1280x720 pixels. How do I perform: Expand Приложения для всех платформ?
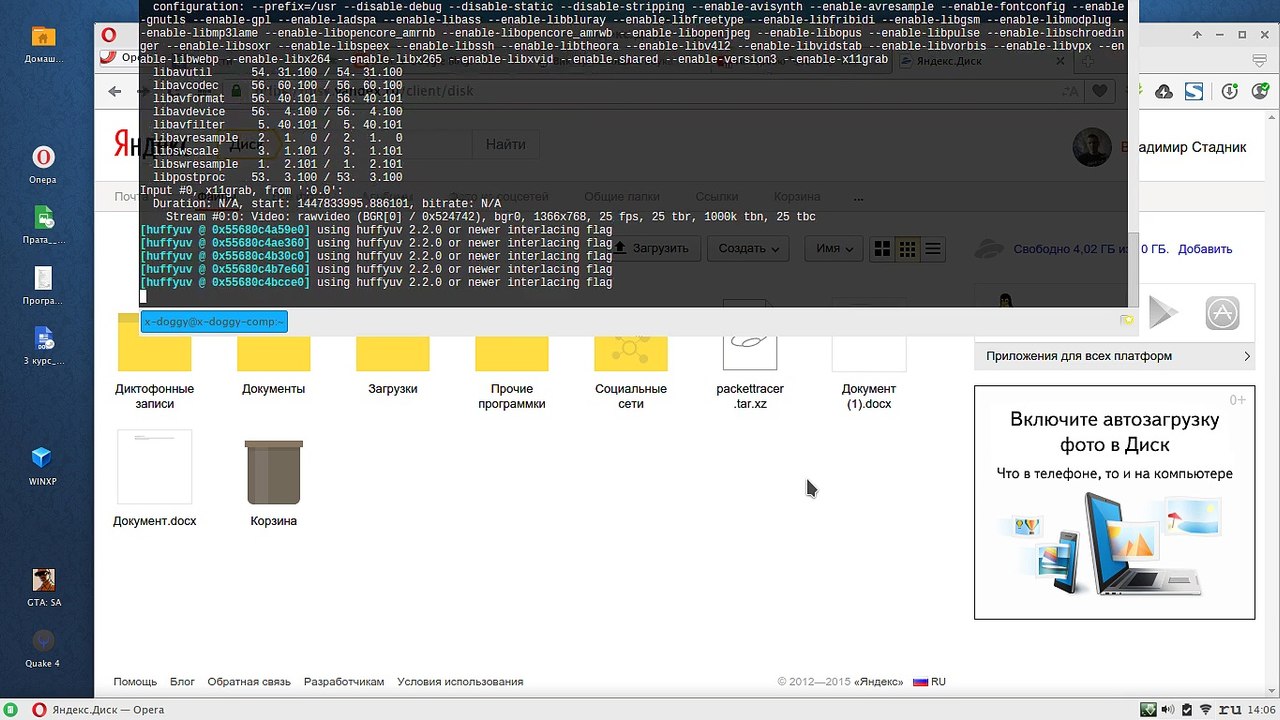[x=1115, y=356]
